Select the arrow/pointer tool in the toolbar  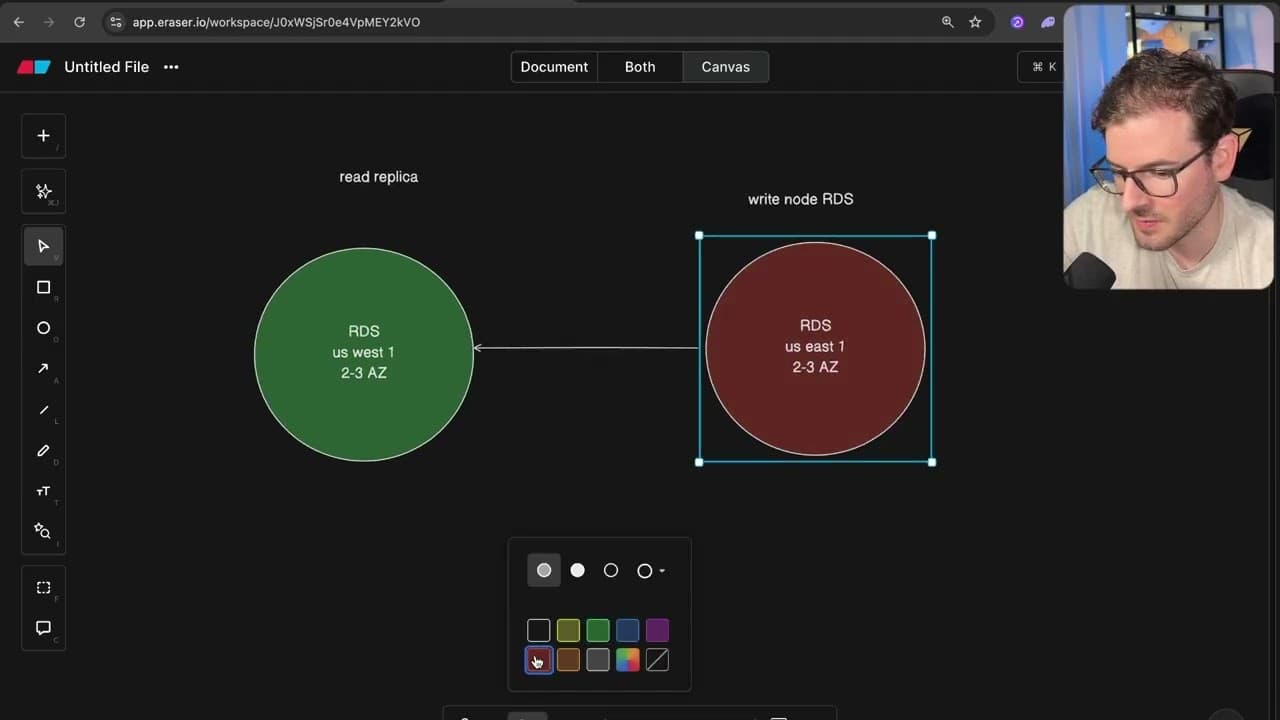43,246
